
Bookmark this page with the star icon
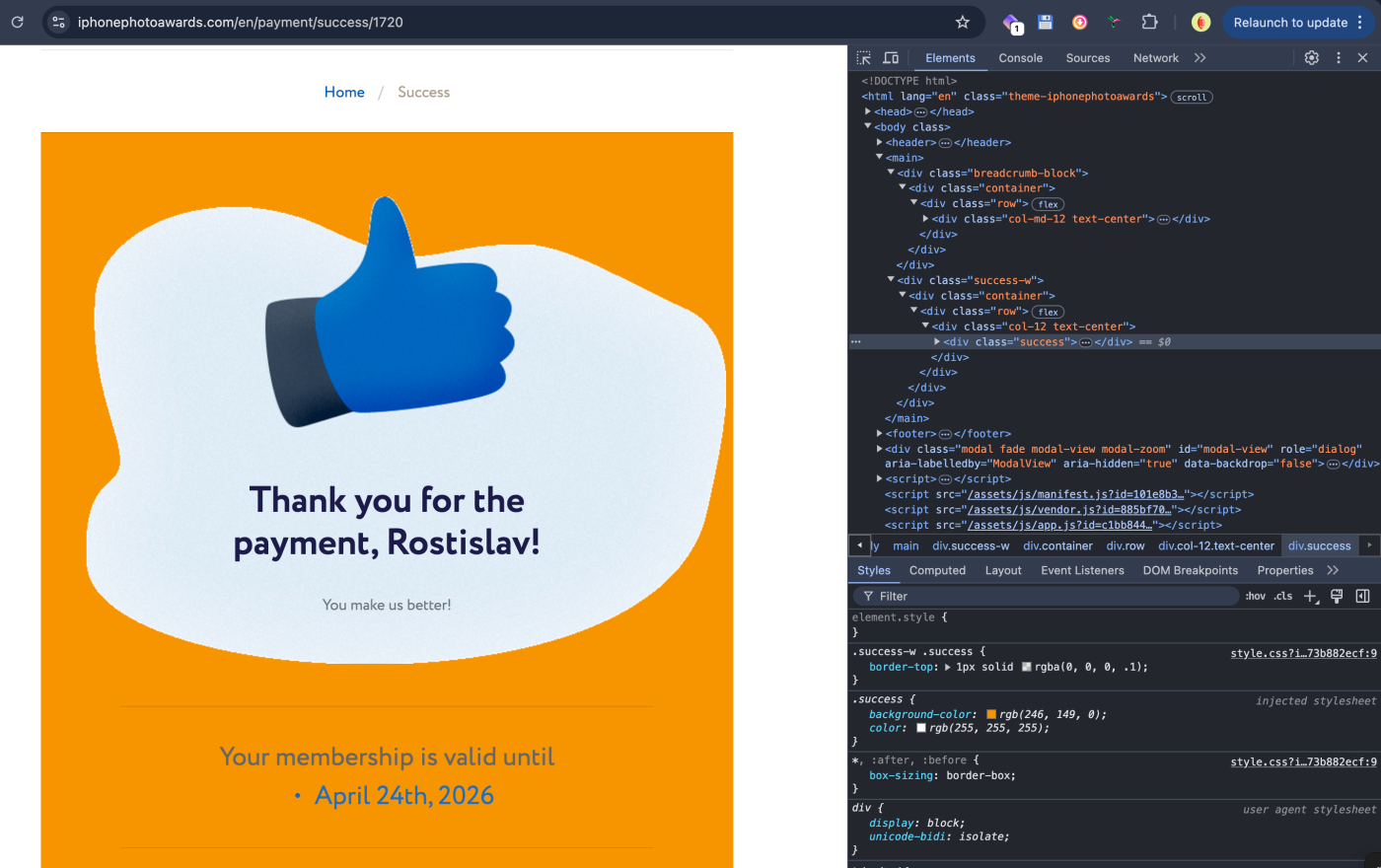pos(963,22)
